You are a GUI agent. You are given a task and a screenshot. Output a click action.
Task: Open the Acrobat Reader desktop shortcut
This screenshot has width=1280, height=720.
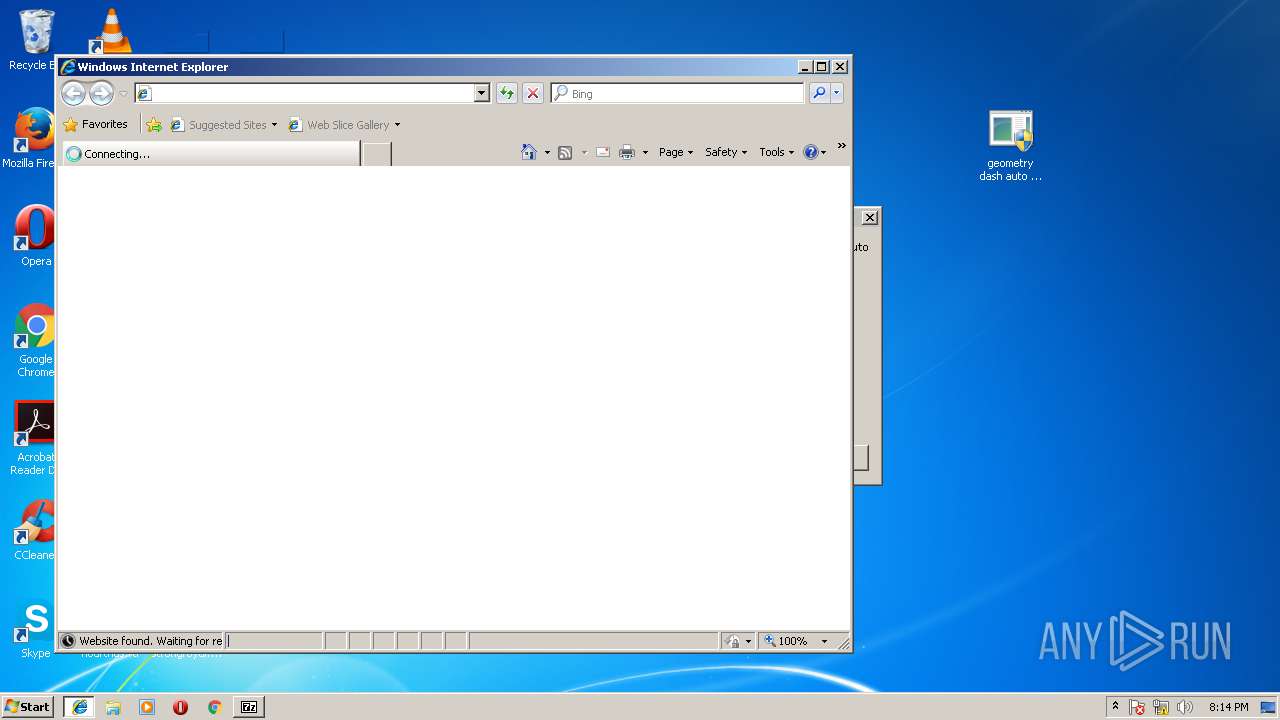point(34,438)
